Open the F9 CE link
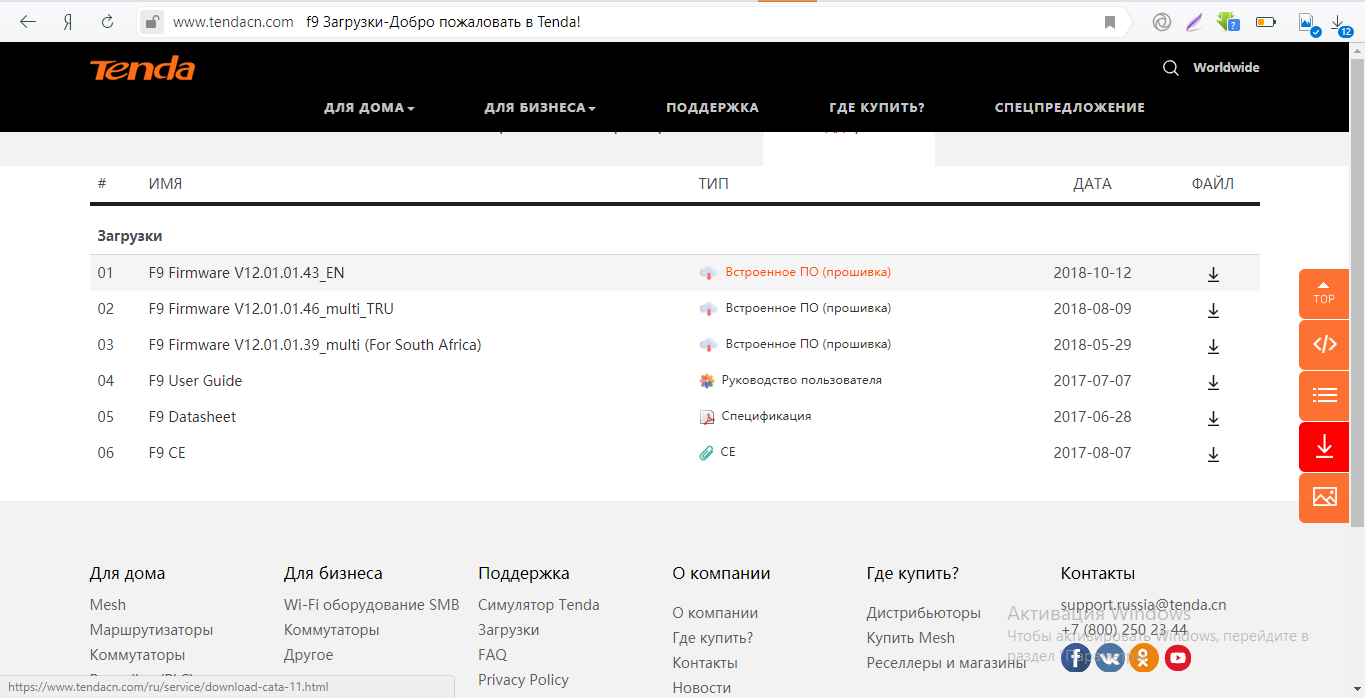 167,453
